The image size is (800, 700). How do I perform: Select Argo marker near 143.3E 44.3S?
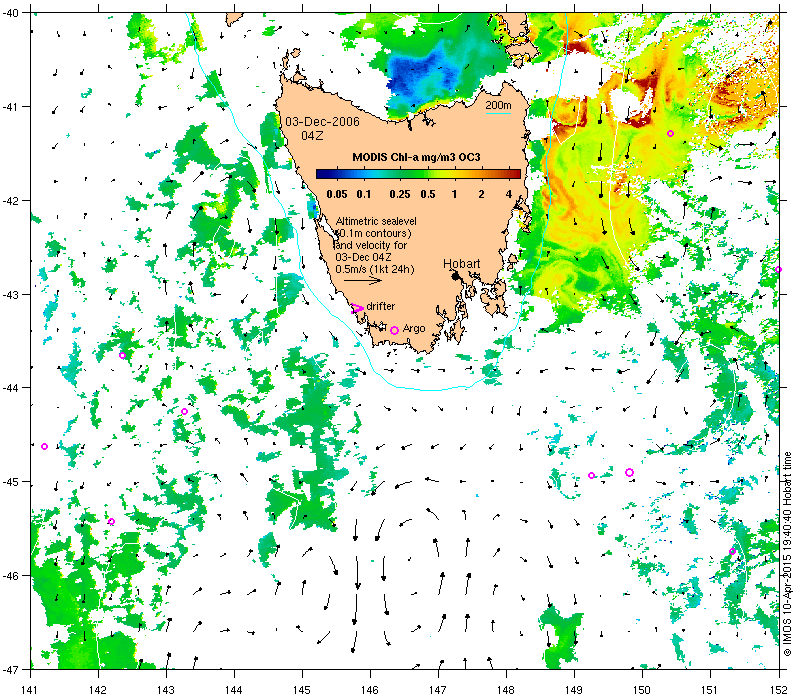point(185,412)
